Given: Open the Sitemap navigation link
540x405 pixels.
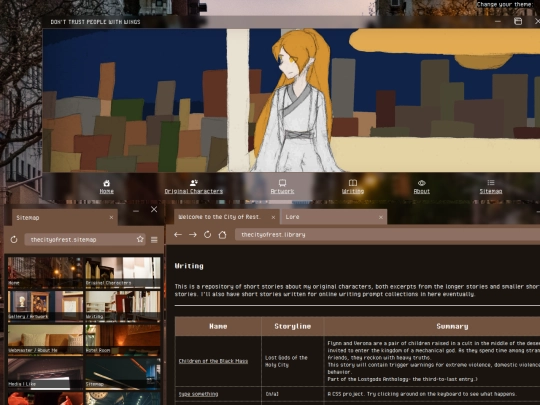Looking at the screenshot, I should pyautogui.click(x=491, y=191).
